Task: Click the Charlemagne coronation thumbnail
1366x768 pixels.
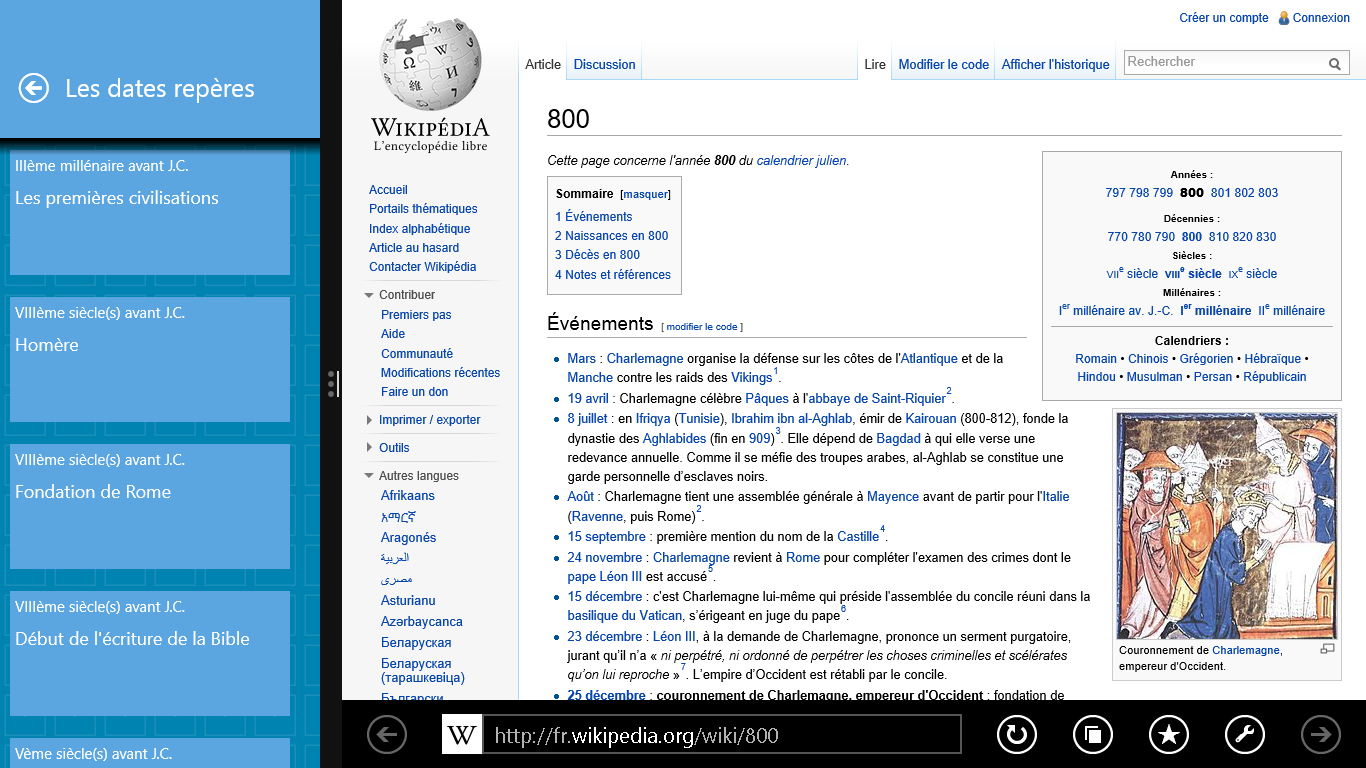Action: [x=1227, y=526]
